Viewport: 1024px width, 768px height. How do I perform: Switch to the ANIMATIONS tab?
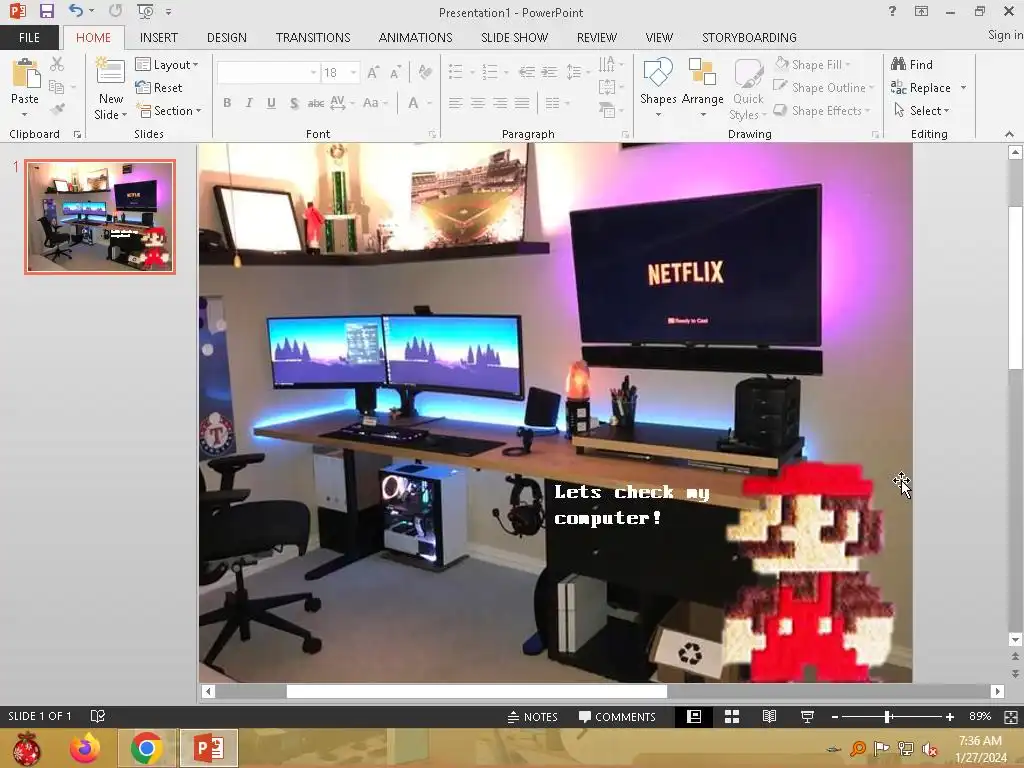tap(415, 37)
